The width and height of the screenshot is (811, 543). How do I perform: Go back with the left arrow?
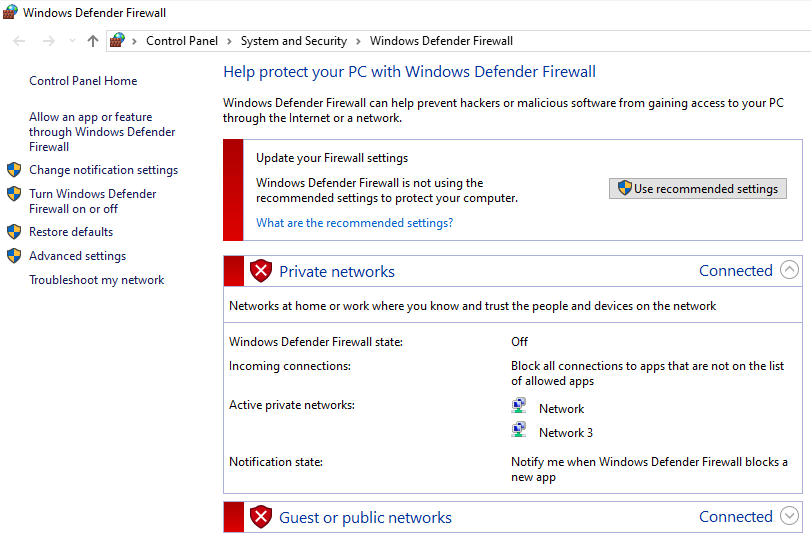coord(19,41)
